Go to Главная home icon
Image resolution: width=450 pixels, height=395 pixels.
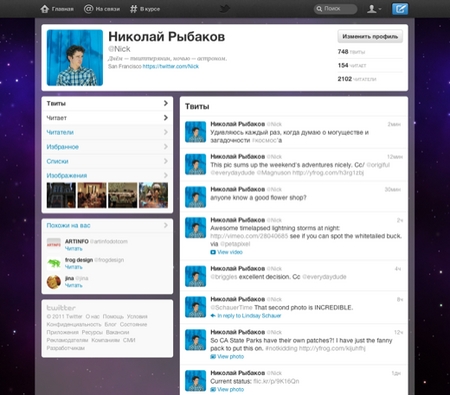[45, 9]
